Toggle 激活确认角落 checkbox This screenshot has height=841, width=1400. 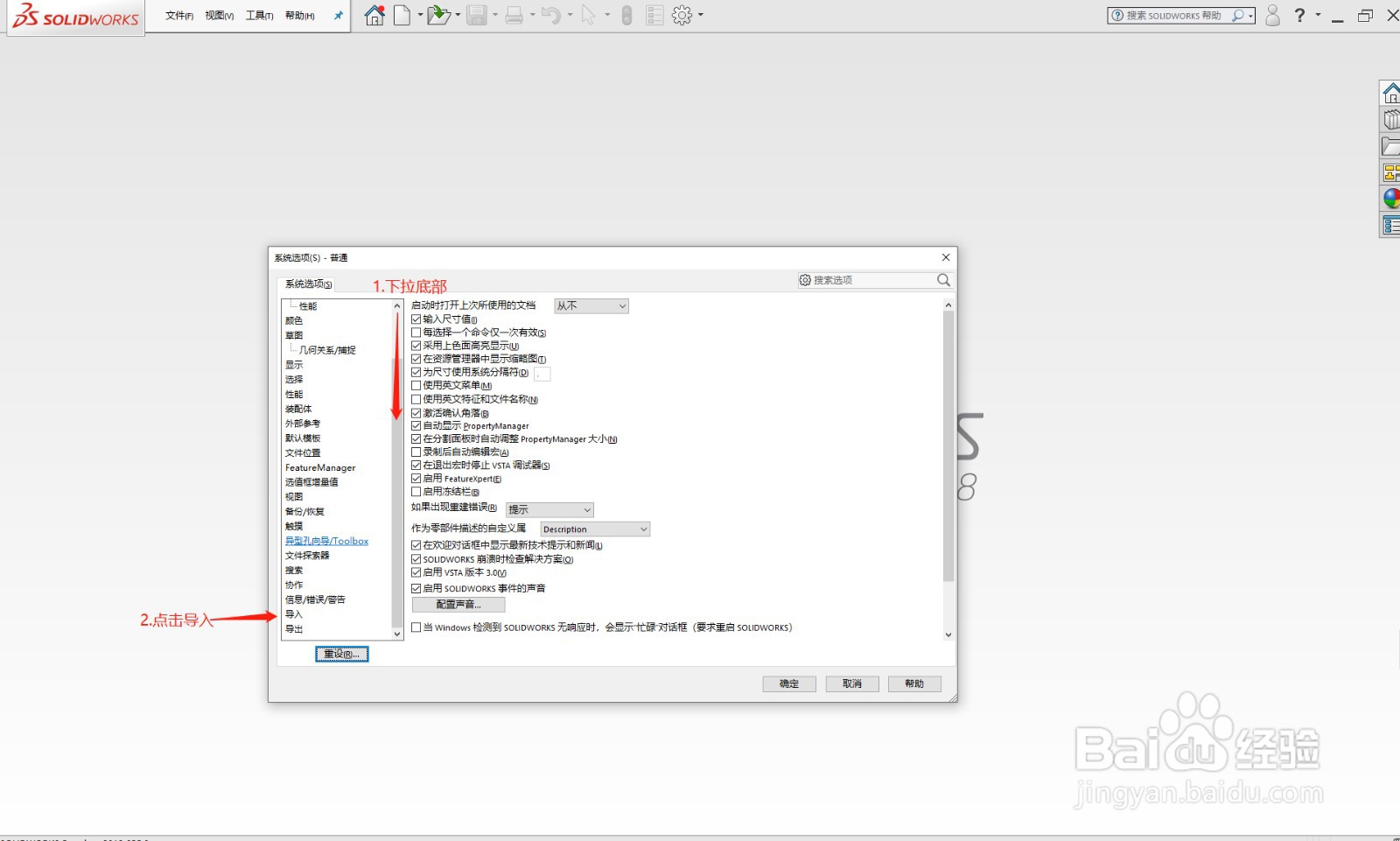(x=416, y=413)
